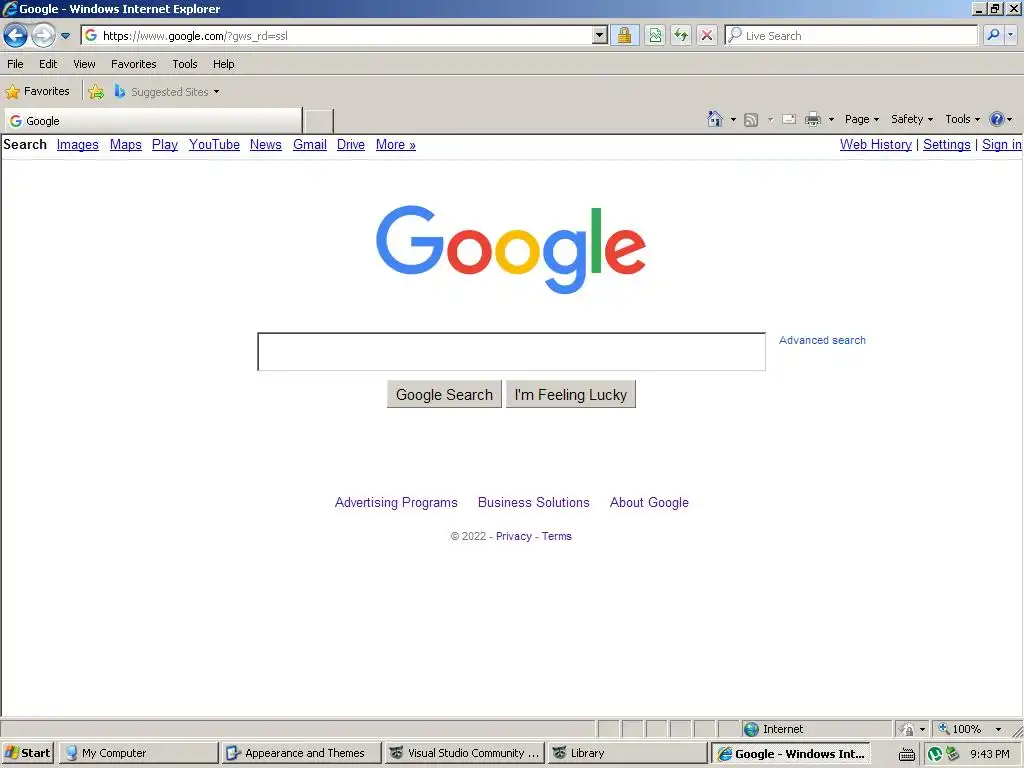The image size is (1024, 768).
Task: Open the View menu
Action: 84,64
